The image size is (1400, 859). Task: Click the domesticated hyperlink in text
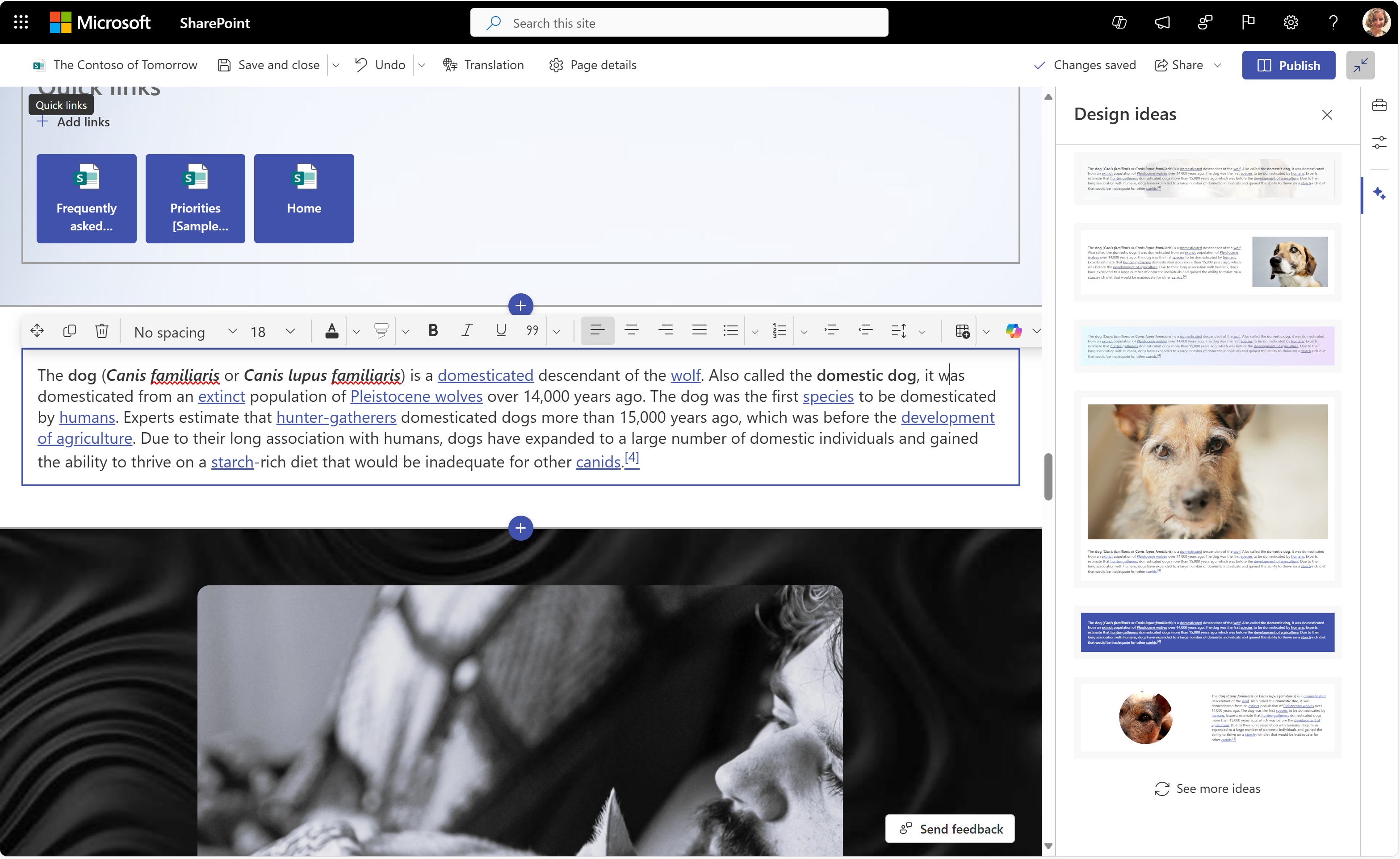coord(486,374)
